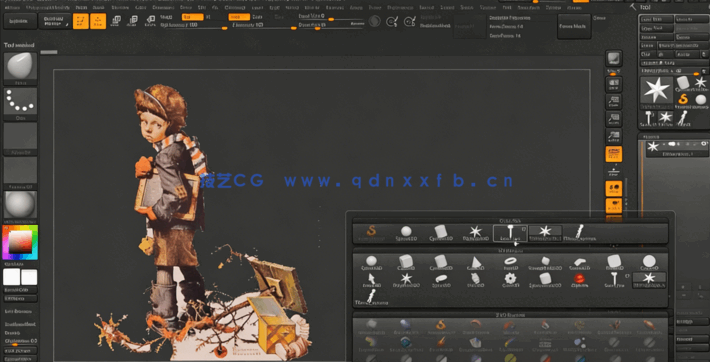710x362 pixels.
Task: Select the Sphereinder3D primitive beside the red ZSphere
Action: click(x=545, y=280)
